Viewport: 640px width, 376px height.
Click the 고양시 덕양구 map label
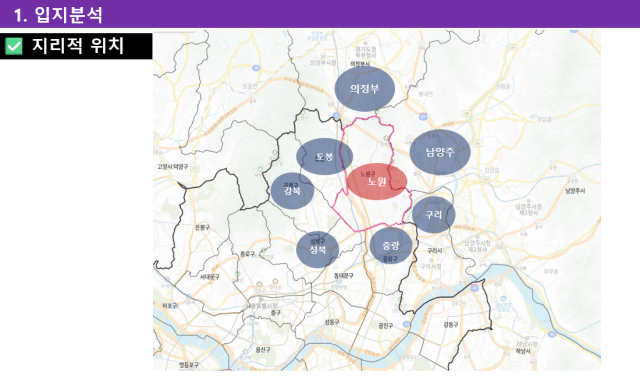coord(173,167)
